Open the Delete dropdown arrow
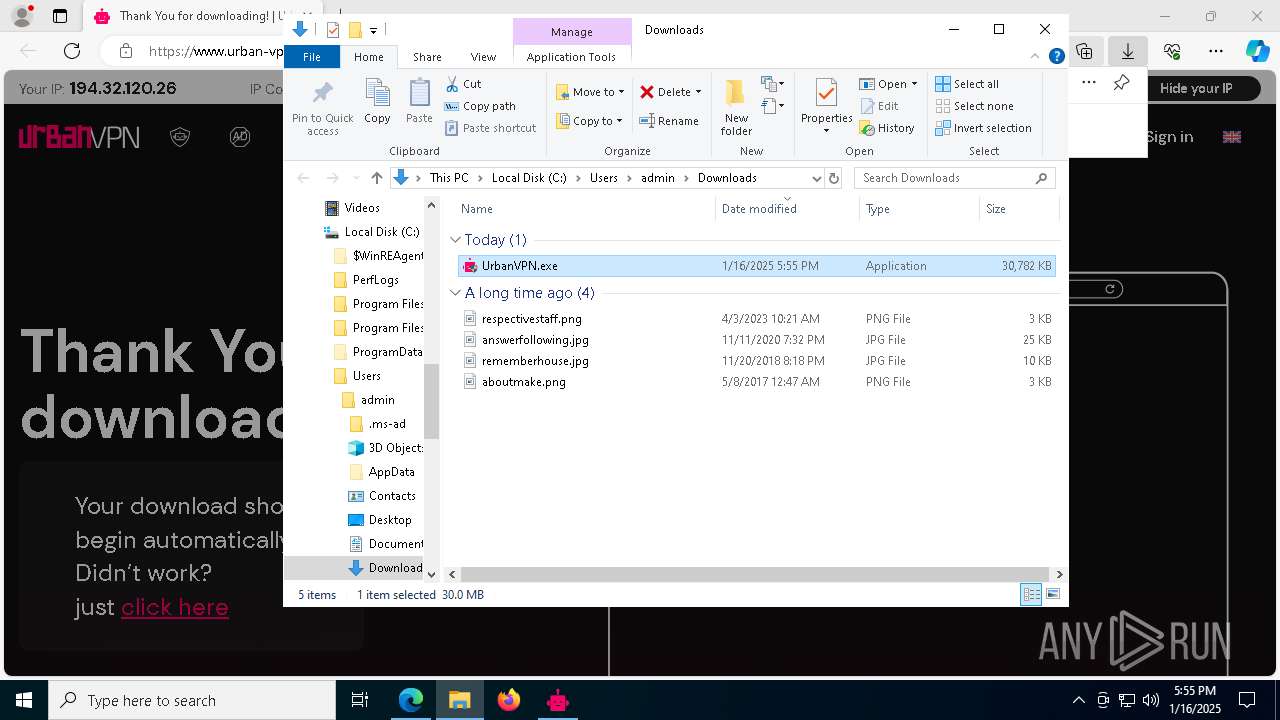The width and height of the screenshot is (1280, 720). pos(698,92)
